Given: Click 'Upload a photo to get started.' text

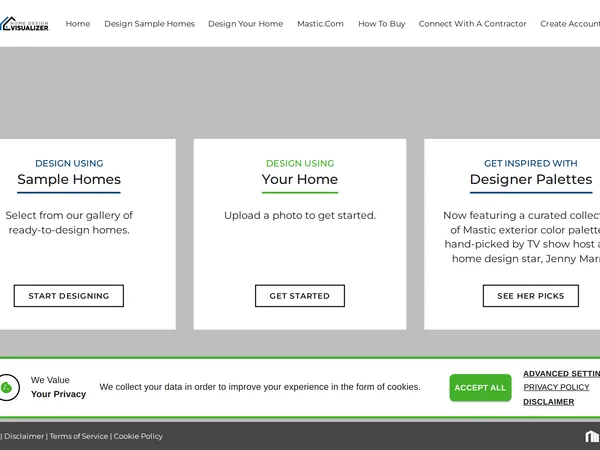Looking at the screenshot, I should (300, 215).
